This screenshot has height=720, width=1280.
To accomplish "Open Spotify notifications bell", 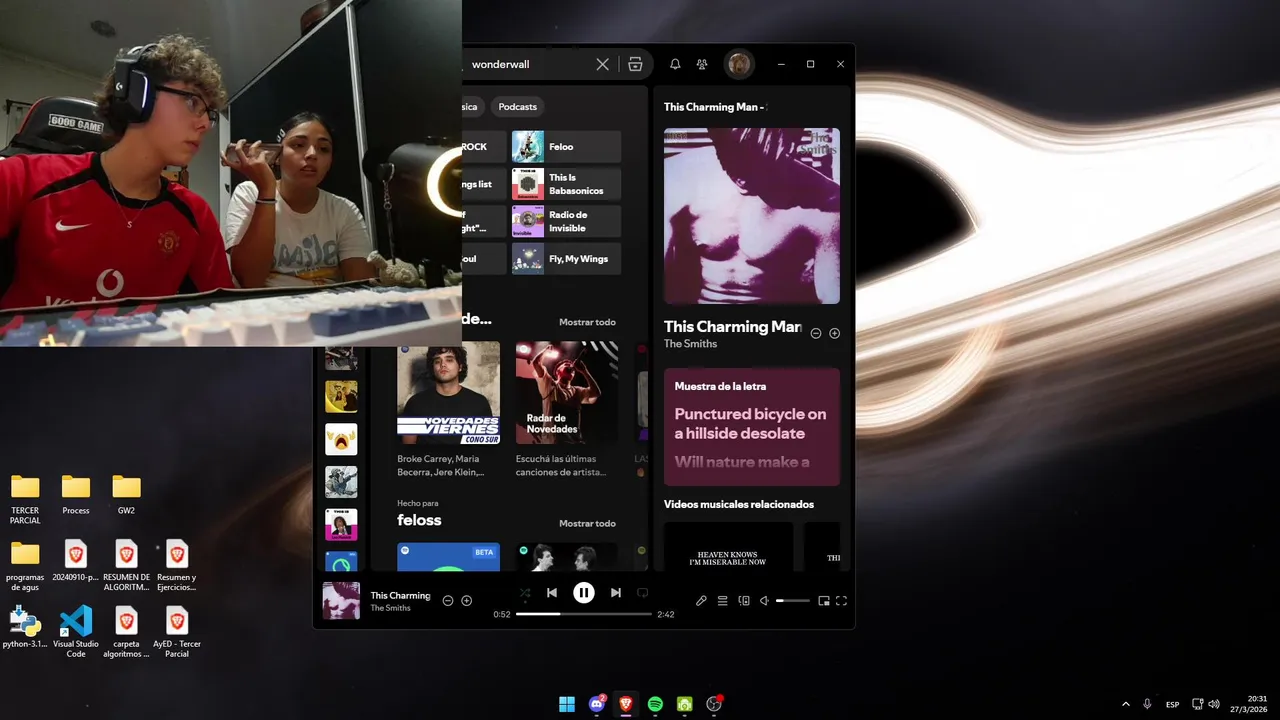I will [675, 64].
